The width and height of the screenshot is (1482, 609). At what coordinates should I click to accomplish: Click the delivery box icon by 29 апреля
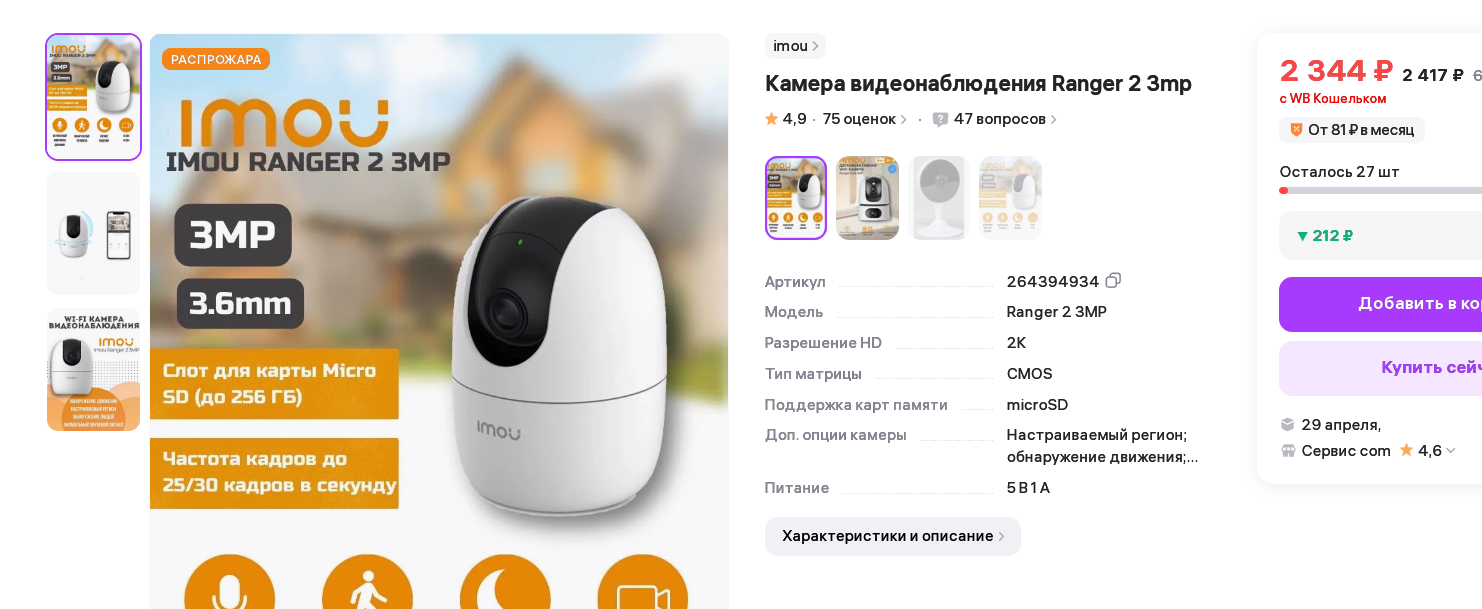coord(1288,424)
